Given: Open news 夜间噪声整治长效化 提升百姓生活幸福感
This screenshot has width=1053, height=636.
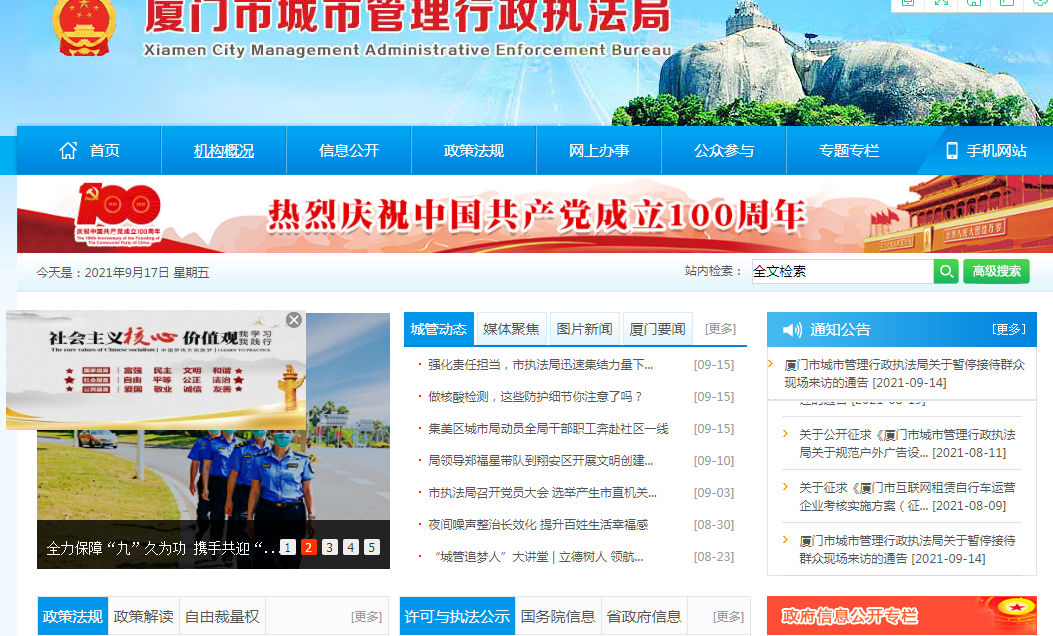Looking at the screenshot, I should 538,525.
